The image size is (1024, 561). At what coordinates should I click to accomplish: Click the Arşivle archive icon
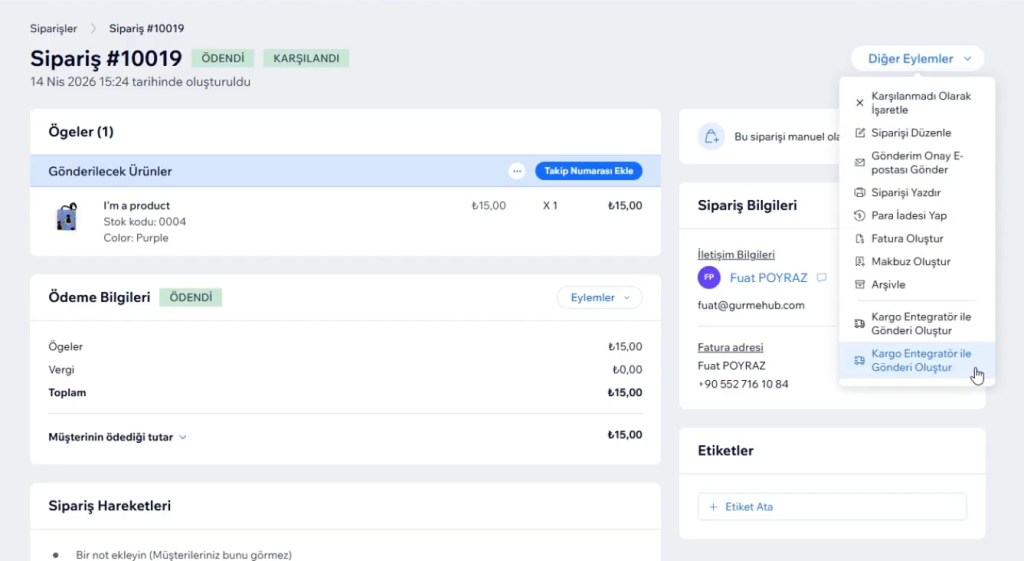[x=859, y=285]
